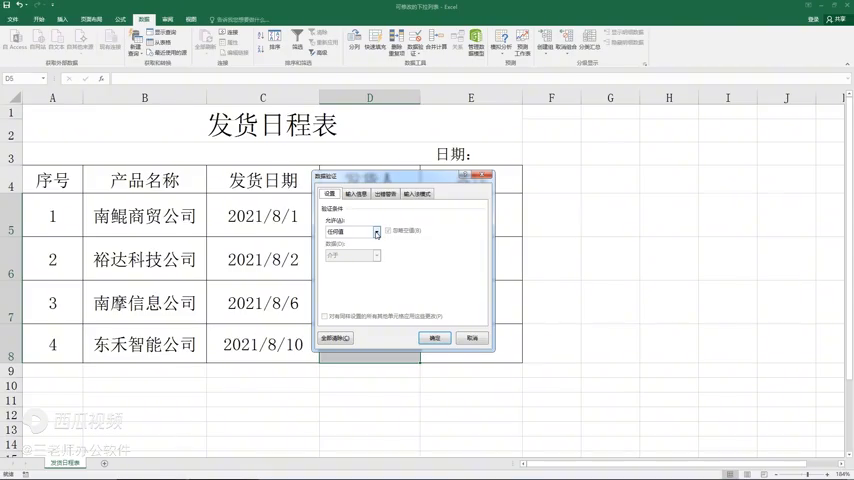Switch to page layout view icon in status bar
Screen dimensions: 854x480
747,475
